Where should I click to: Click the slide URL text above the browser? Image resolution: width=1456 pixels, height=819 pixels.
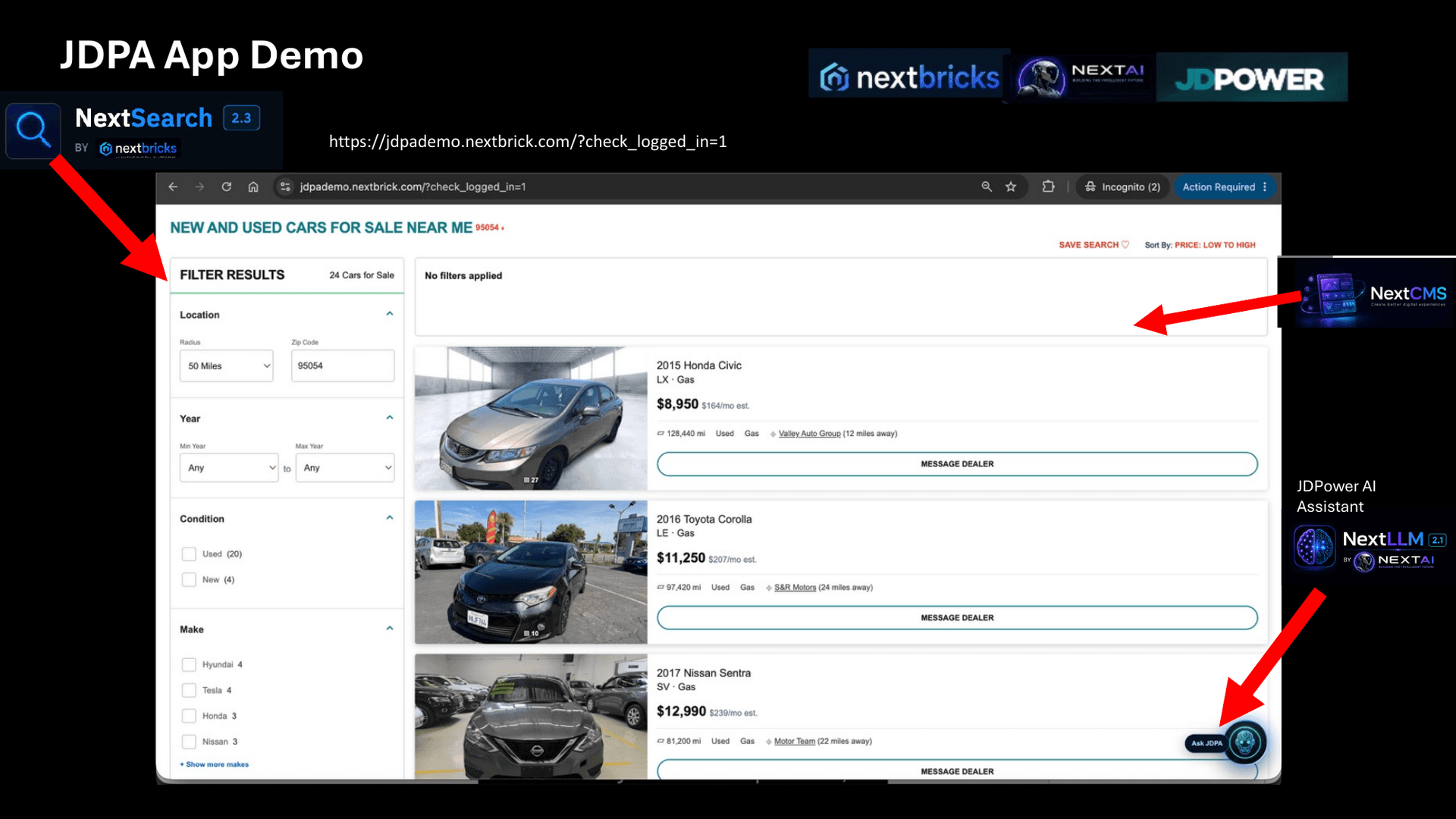[x=528, y=142]
